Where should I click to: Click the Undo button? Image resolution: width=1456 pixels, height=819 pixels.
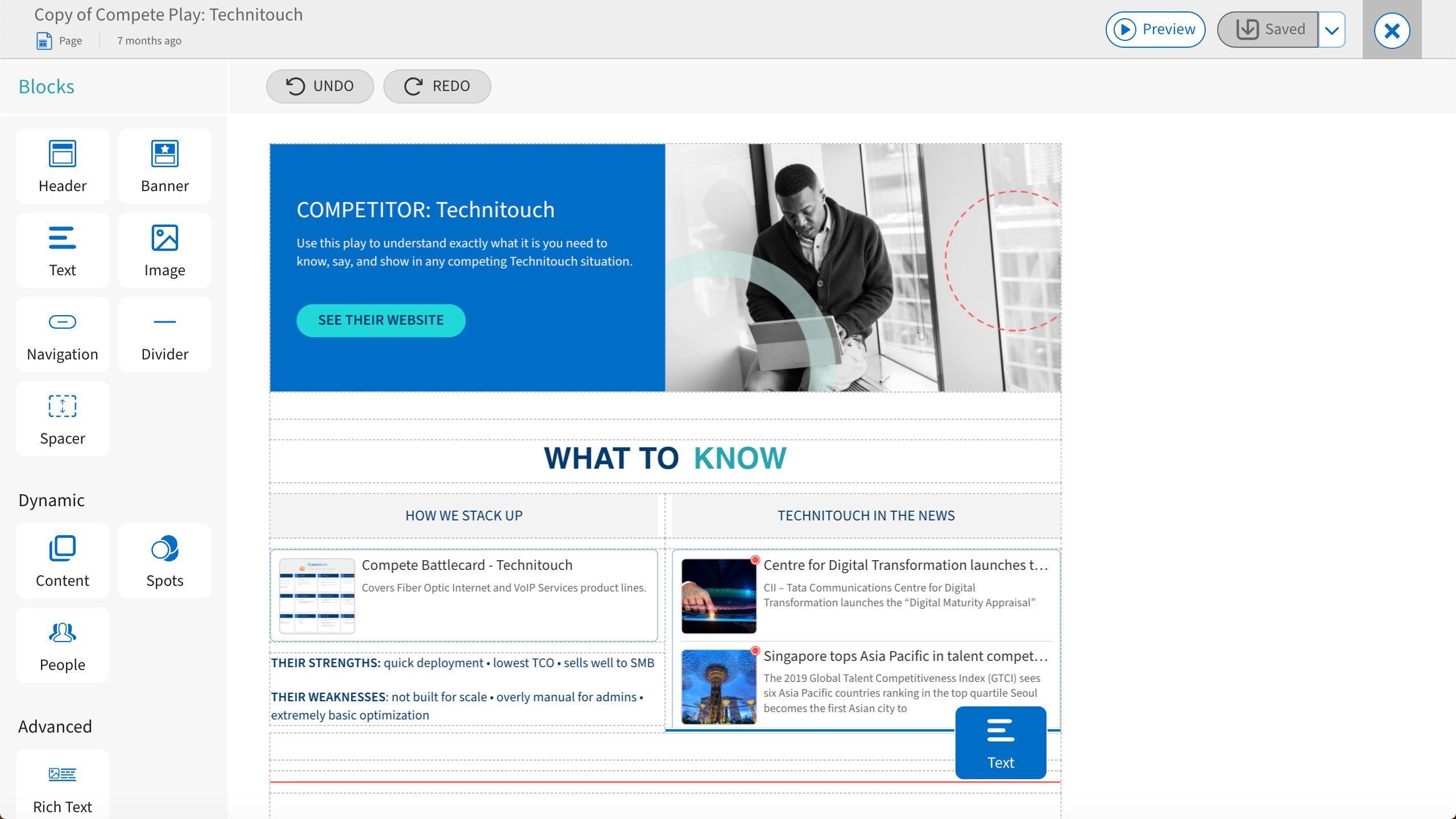(x=320, y=86)
